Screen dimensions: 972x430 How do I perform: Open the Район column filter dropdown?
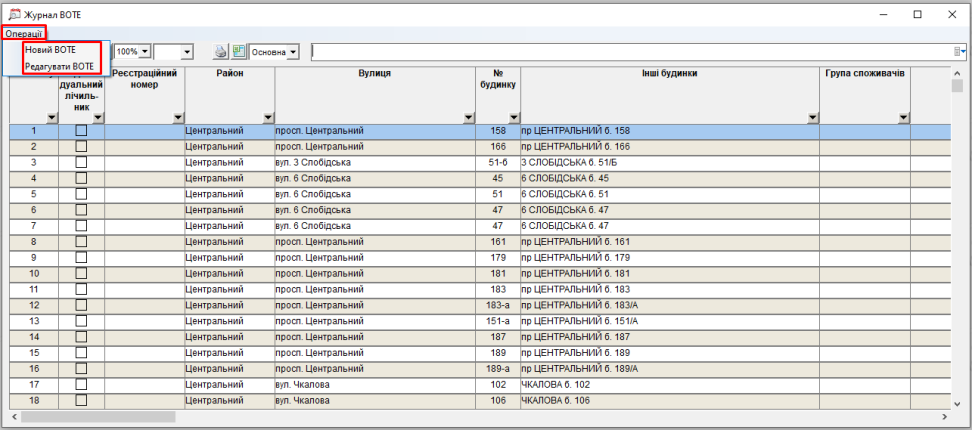pos(266,118)
